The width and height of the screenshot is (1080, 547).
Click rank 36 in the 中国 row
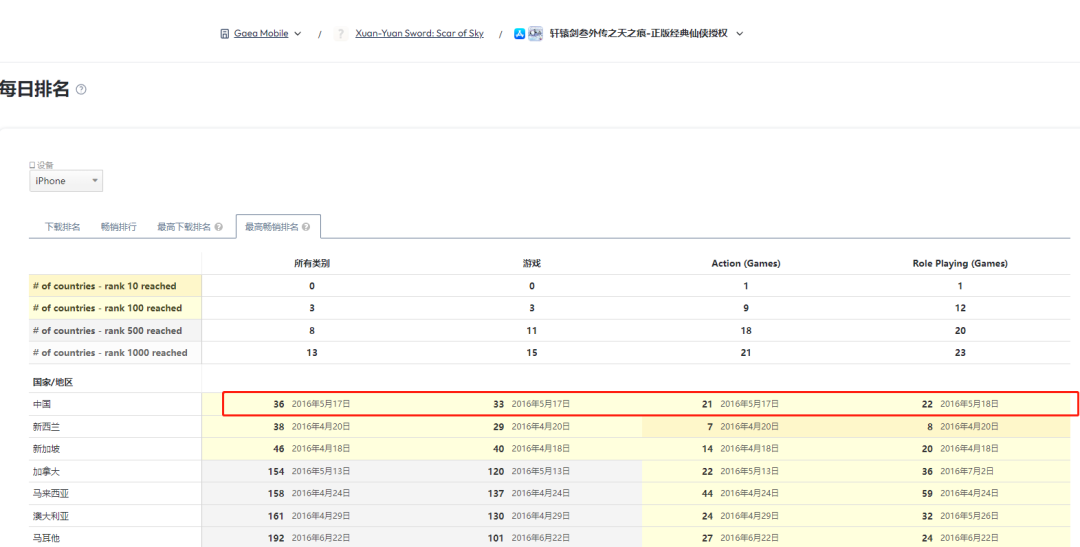279,404
